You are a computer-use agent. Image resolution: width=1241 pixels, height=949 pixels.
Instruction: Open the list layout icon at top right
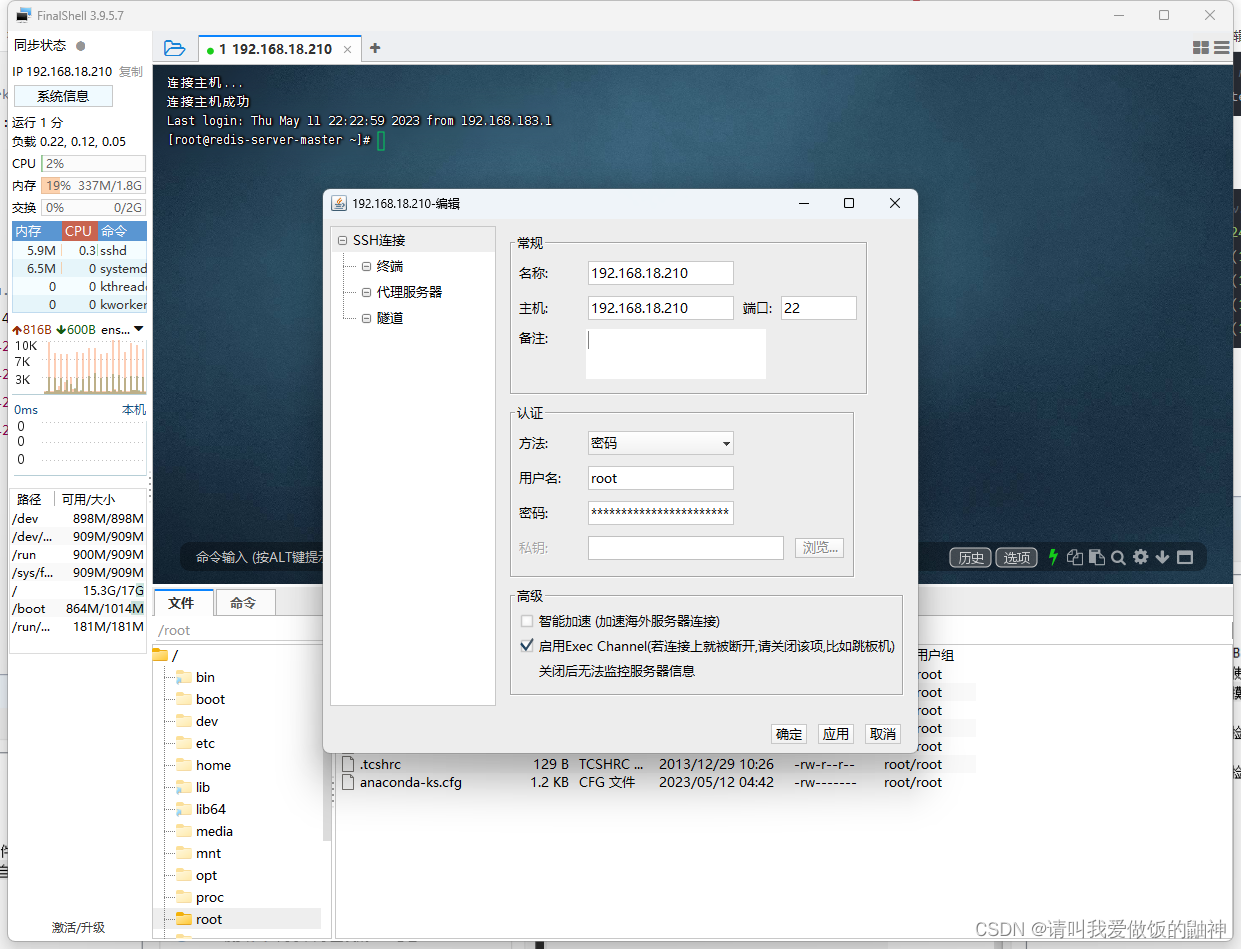(x=1221, y=47)
